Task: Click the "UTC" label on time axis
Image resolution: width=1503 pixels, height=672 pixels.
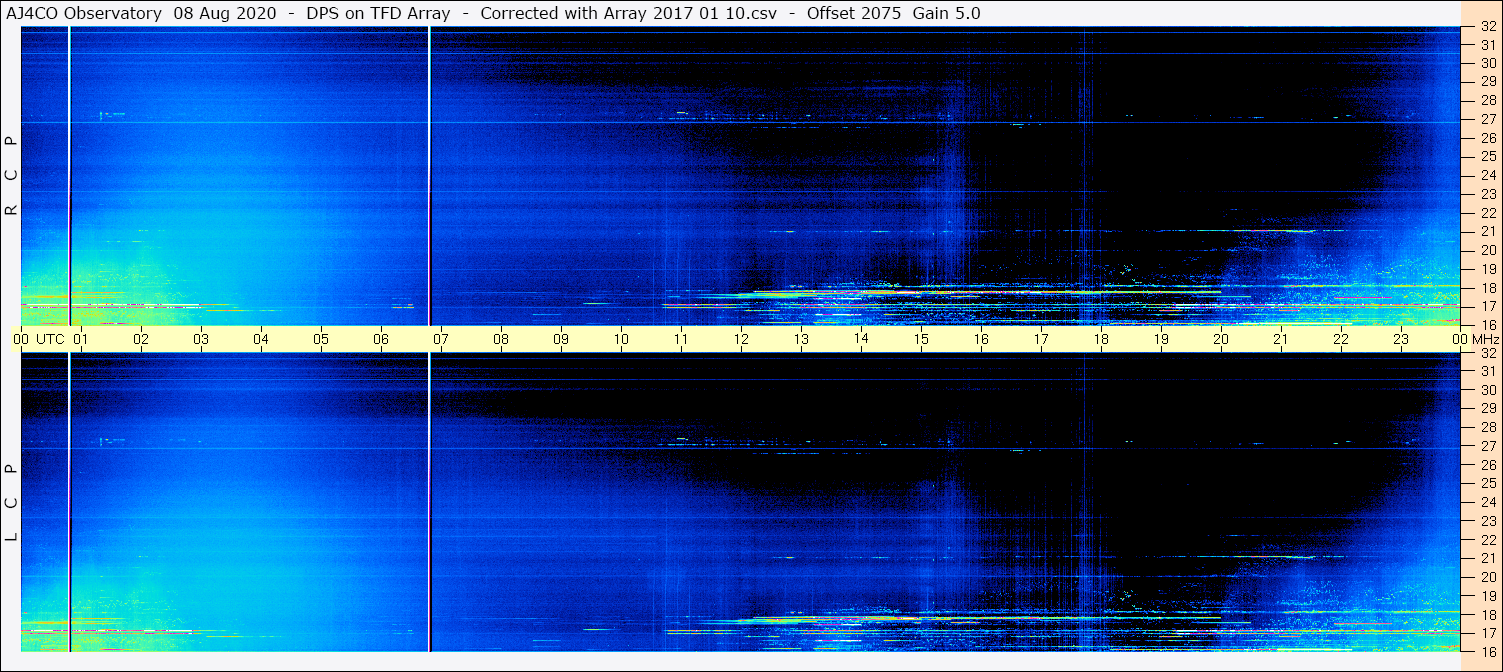Action: (x=50, y=339)
